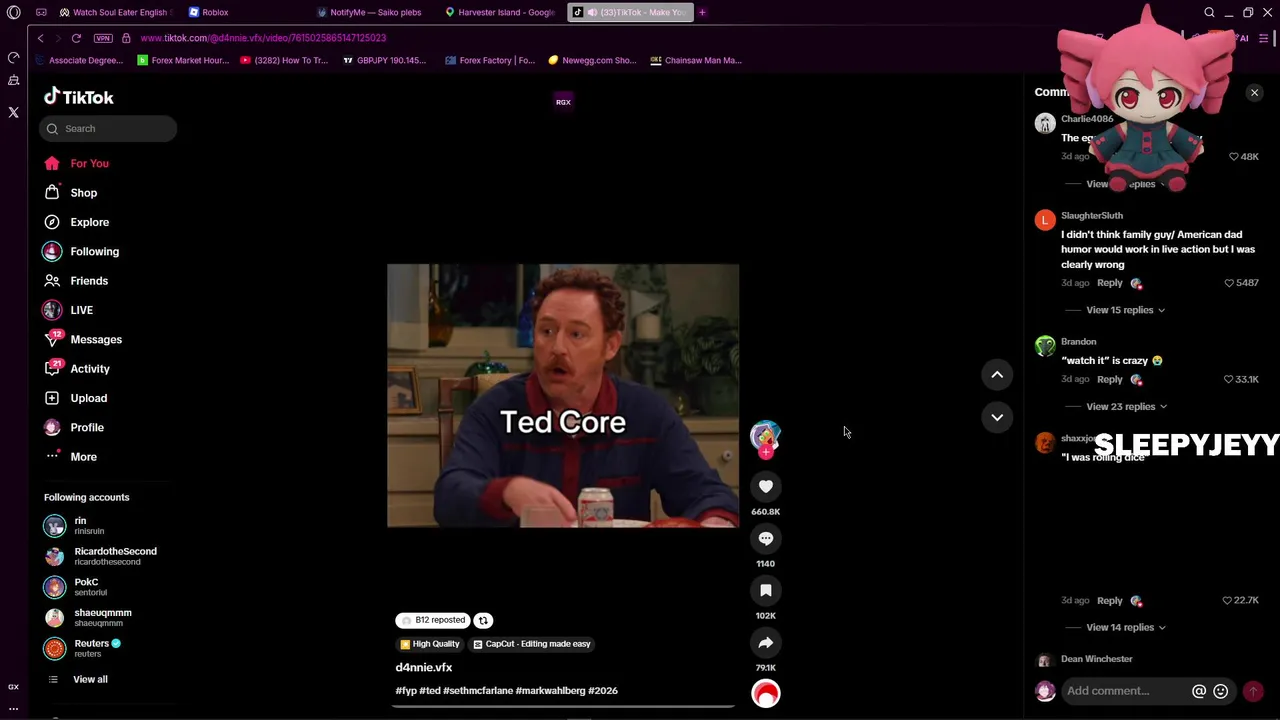This screenshot has width=1280, height=720.
Task: Save the video with the bookmark icon
Action: click(x=766, y=590)
